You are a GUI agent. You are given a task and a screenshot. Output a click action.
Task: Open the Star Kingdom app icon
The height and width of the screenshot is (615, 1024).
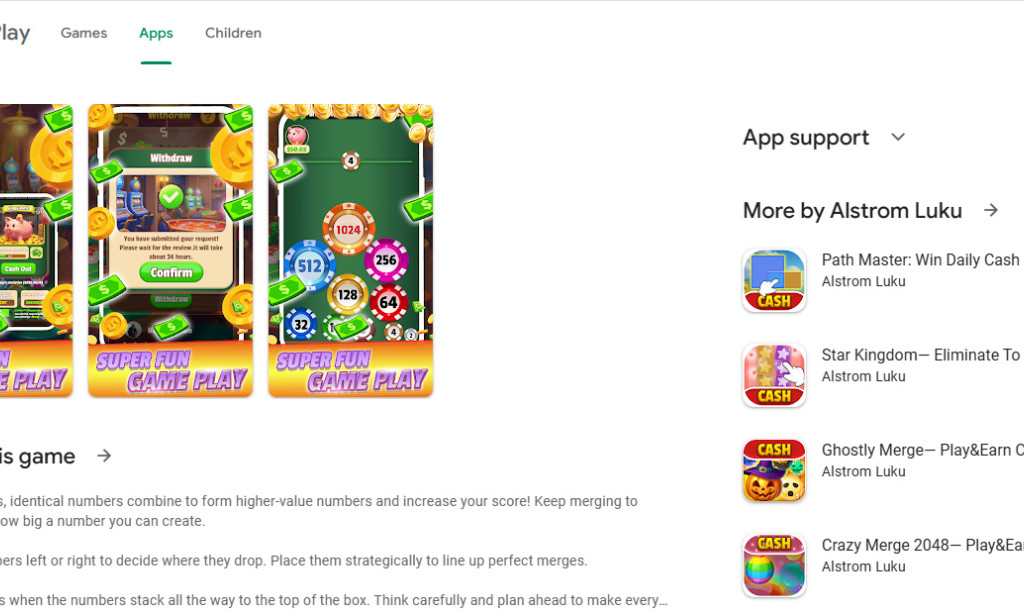tap(774, 375)
